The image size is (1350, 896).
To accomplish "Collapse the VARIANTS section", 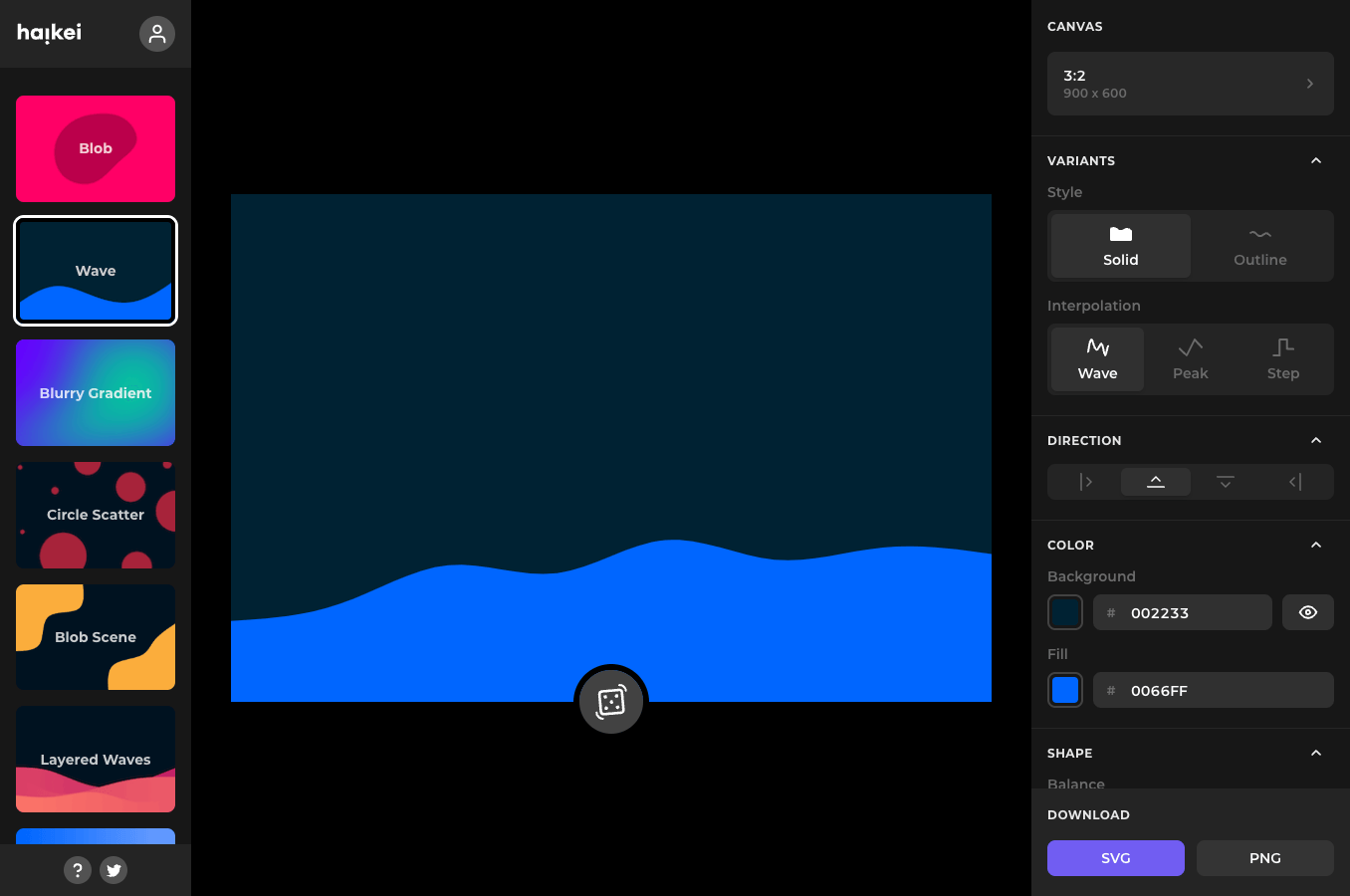I will pos(1316,160).
